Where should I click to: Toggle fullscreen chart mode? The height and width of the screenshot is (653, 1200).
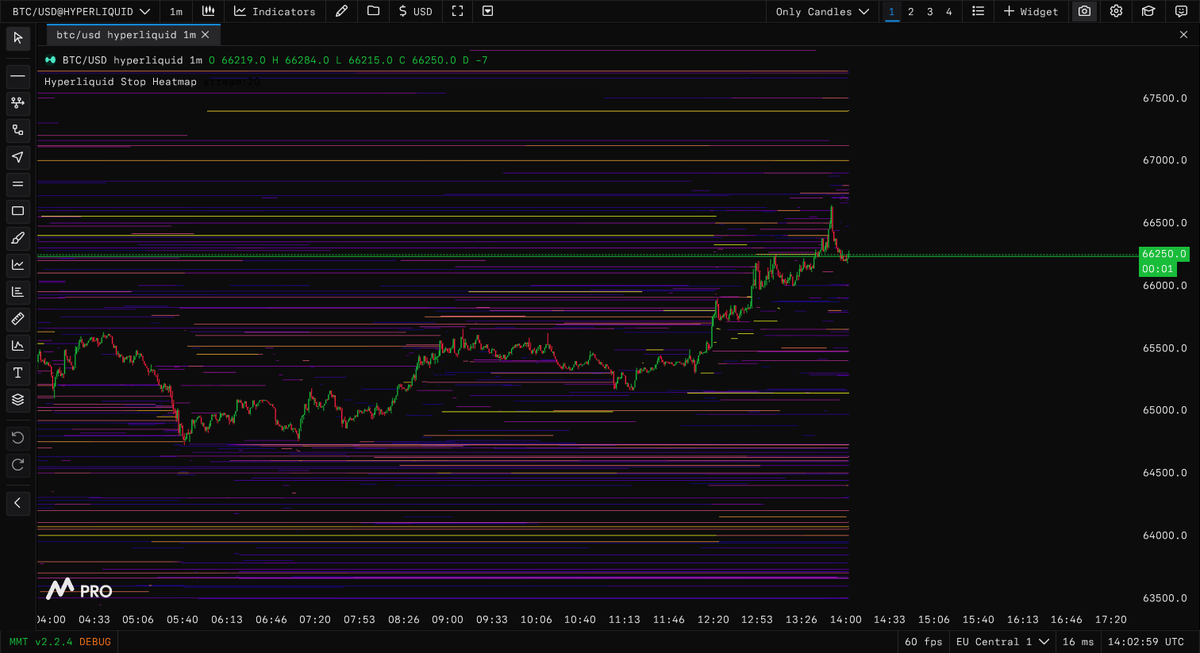(457, 12)
